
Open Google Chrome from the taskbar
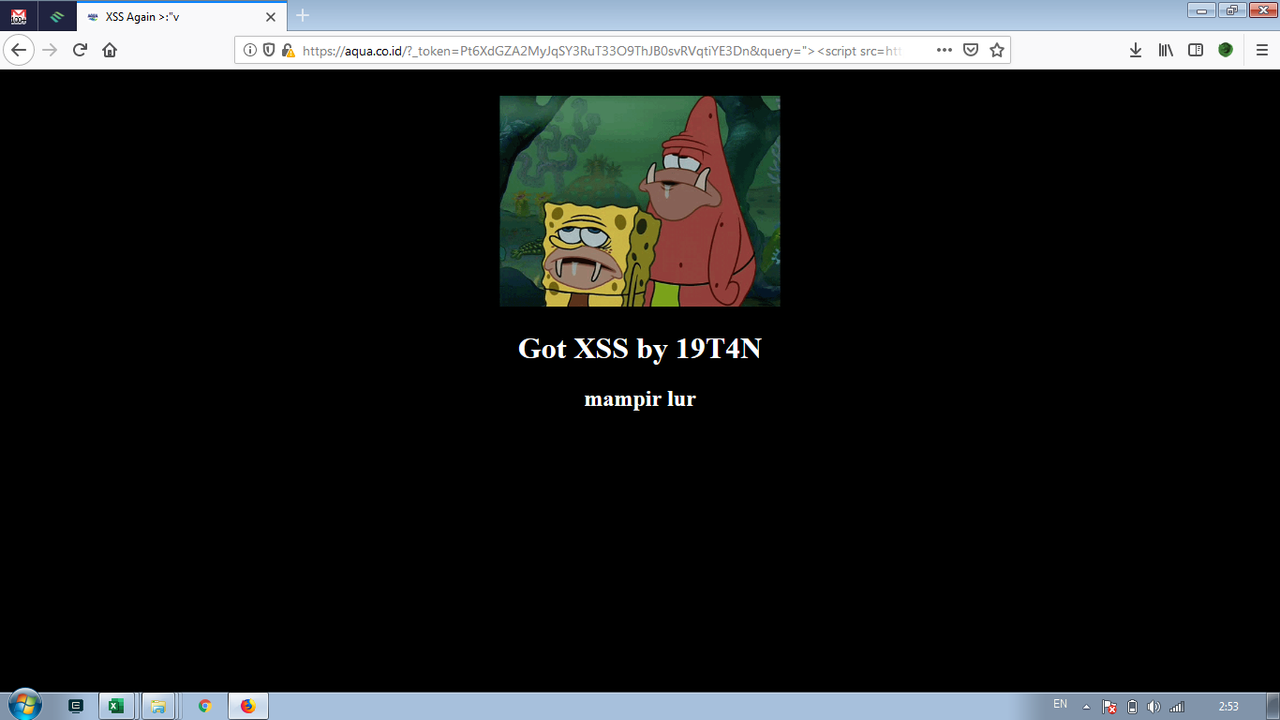pyautogui.click(x=205, y=706)
